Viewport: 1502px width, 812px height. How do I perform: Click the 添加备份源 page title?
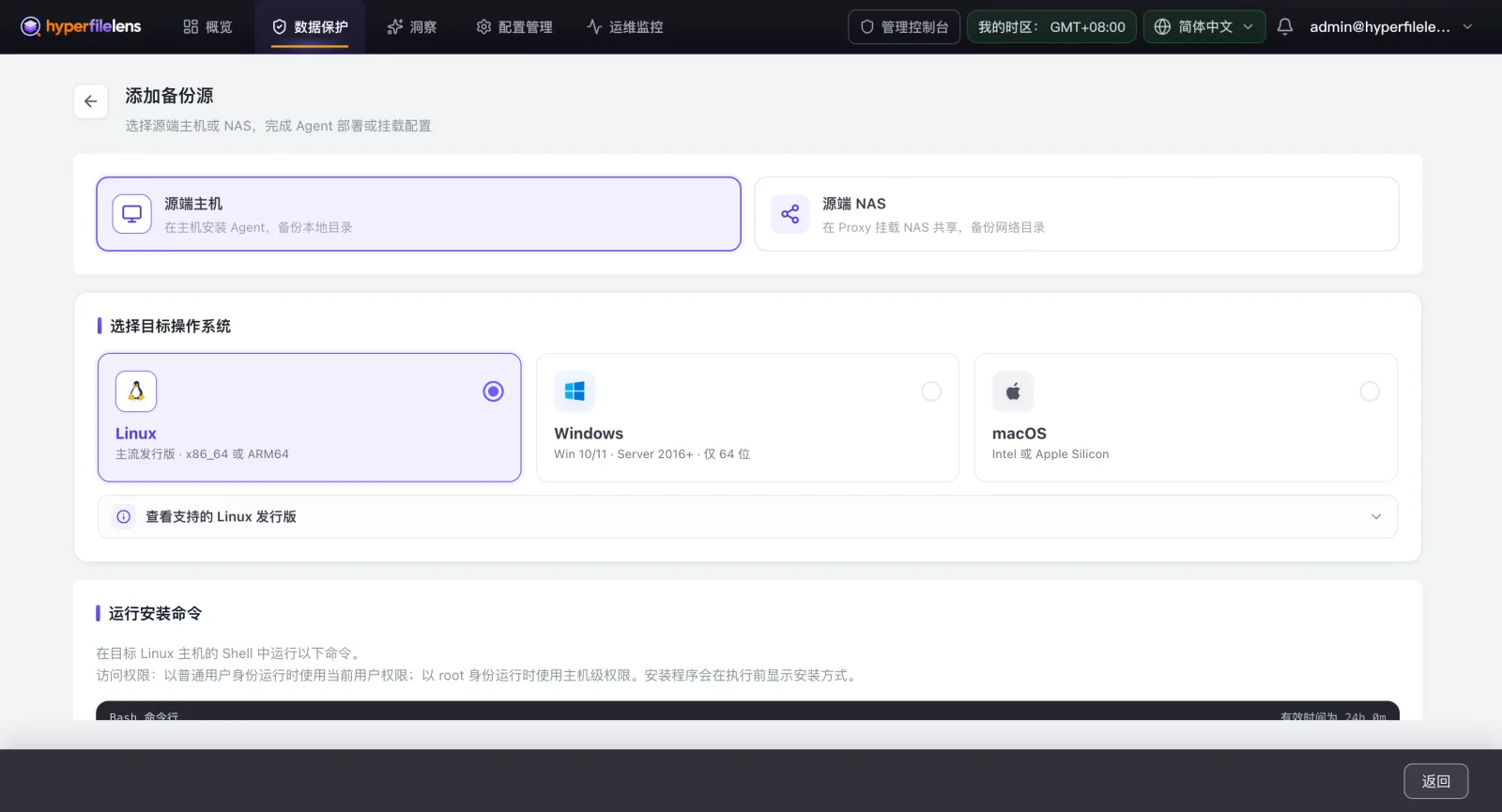click(x=170, y=96)
